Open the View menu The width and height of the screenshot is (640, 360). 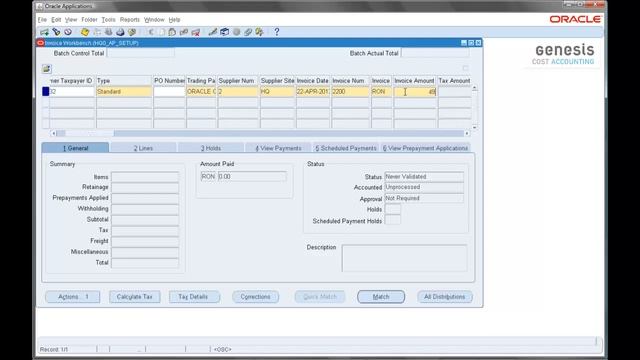coord(71,20)
